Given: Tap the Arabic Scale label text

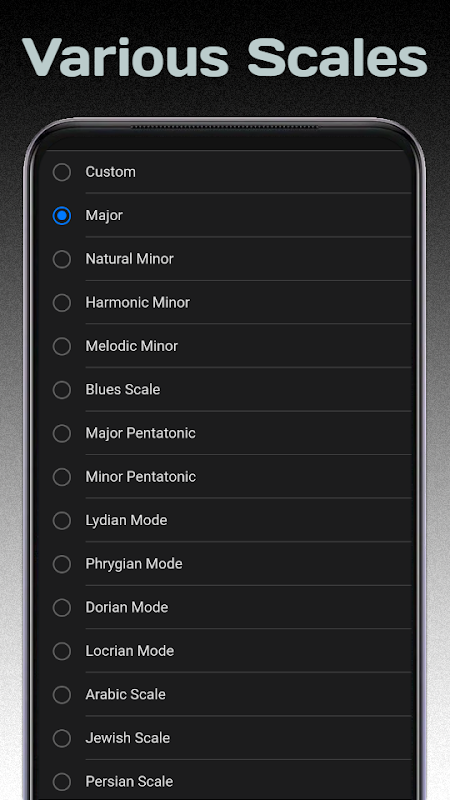Looking at the screenshot, I should (x=126, y=694).
